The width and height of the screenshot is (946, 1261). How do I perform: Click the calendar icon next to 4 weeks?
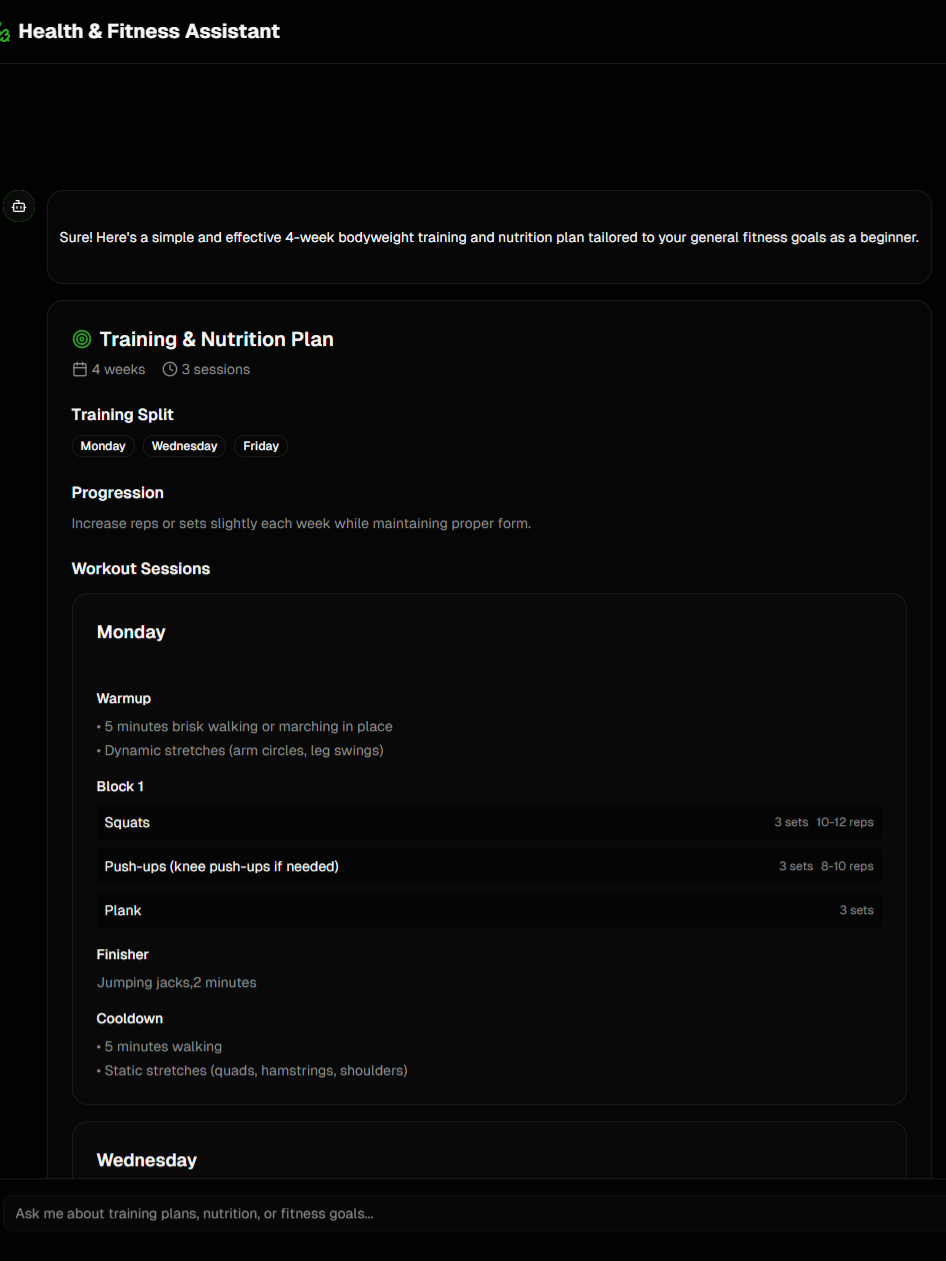click(80, 369)
